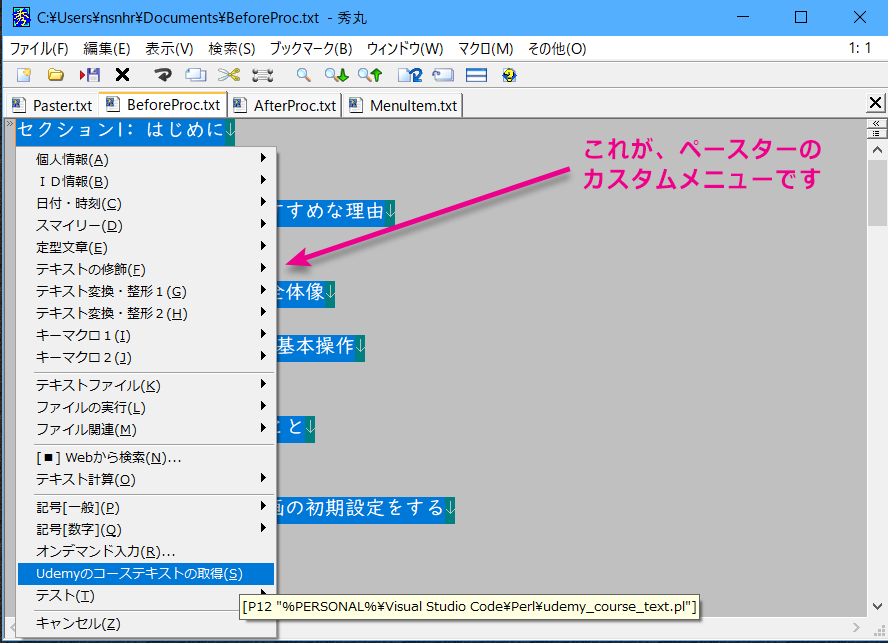Screen dimensions: 888x643
Task: Select オンデマンド入力(R)... menu entry
Action: (x=146, y=551)
